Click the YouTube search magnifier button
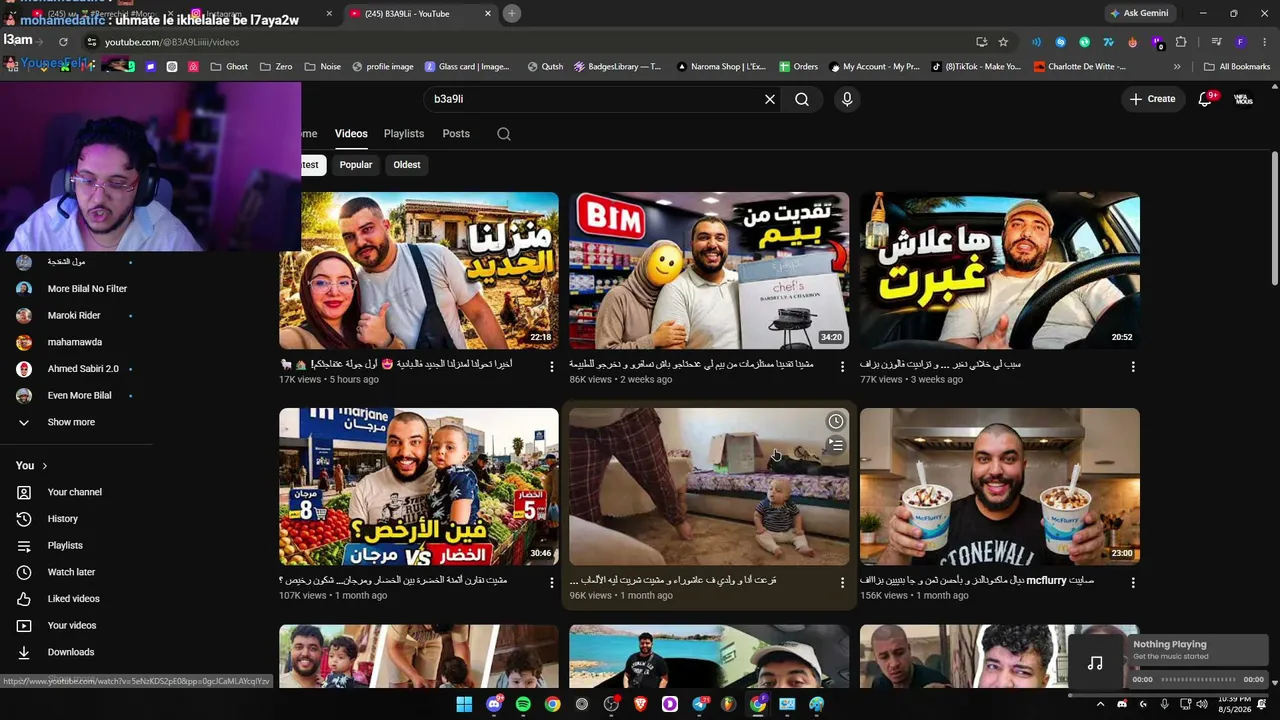Screen dimensions: 1280x720 coord(802,99)
